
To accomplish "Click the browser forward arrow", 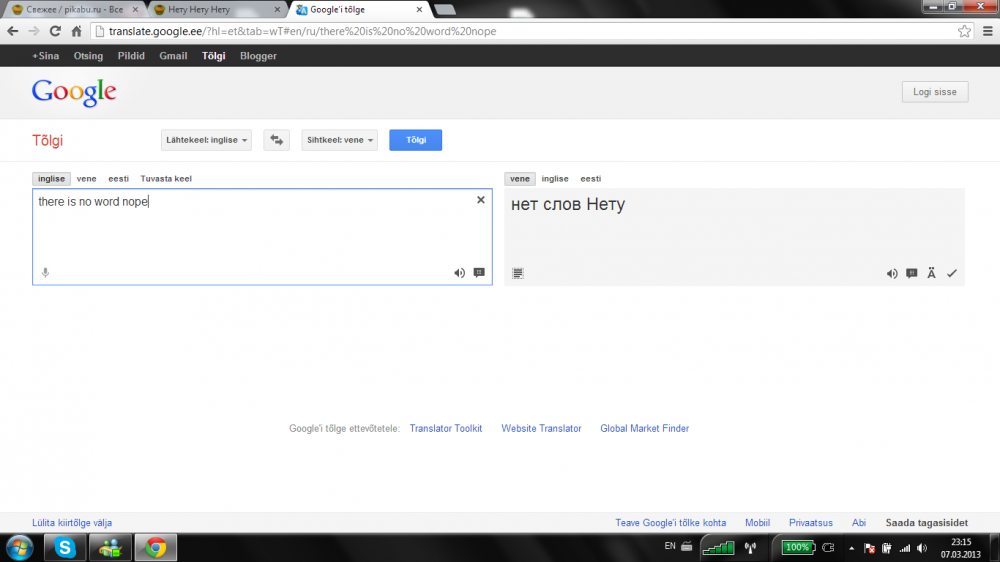I will click(34, 31).
